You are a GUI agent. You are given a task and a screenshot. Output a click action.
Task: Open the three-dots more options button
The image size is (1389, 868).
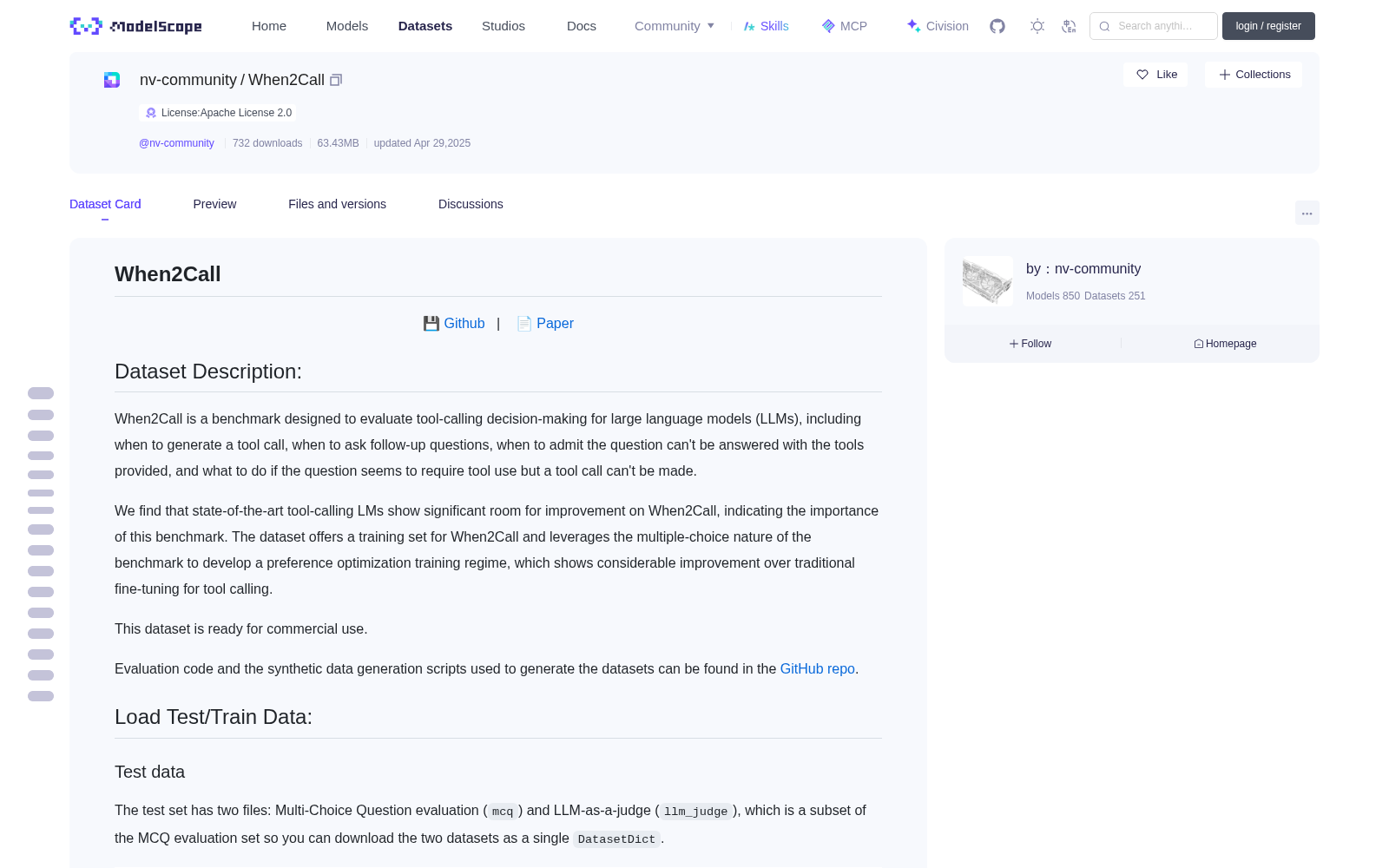(1307, 213)
